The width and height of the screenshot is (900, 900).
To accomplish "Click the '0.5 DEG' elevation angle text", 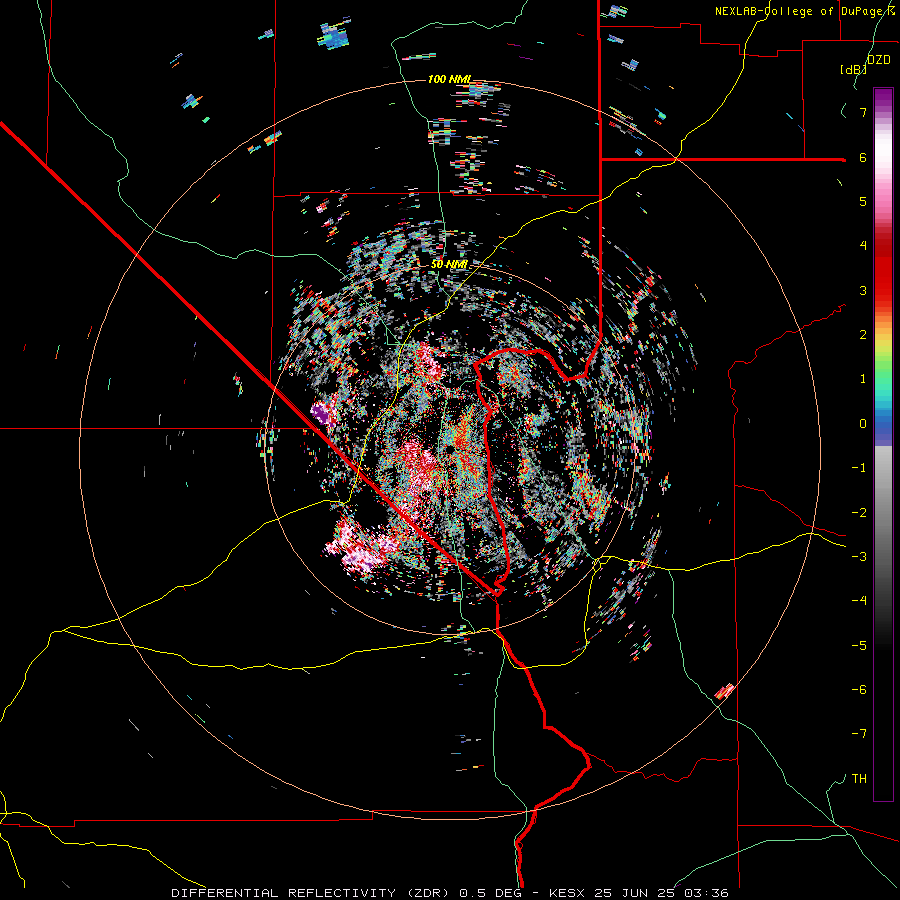I will [489, 893].
